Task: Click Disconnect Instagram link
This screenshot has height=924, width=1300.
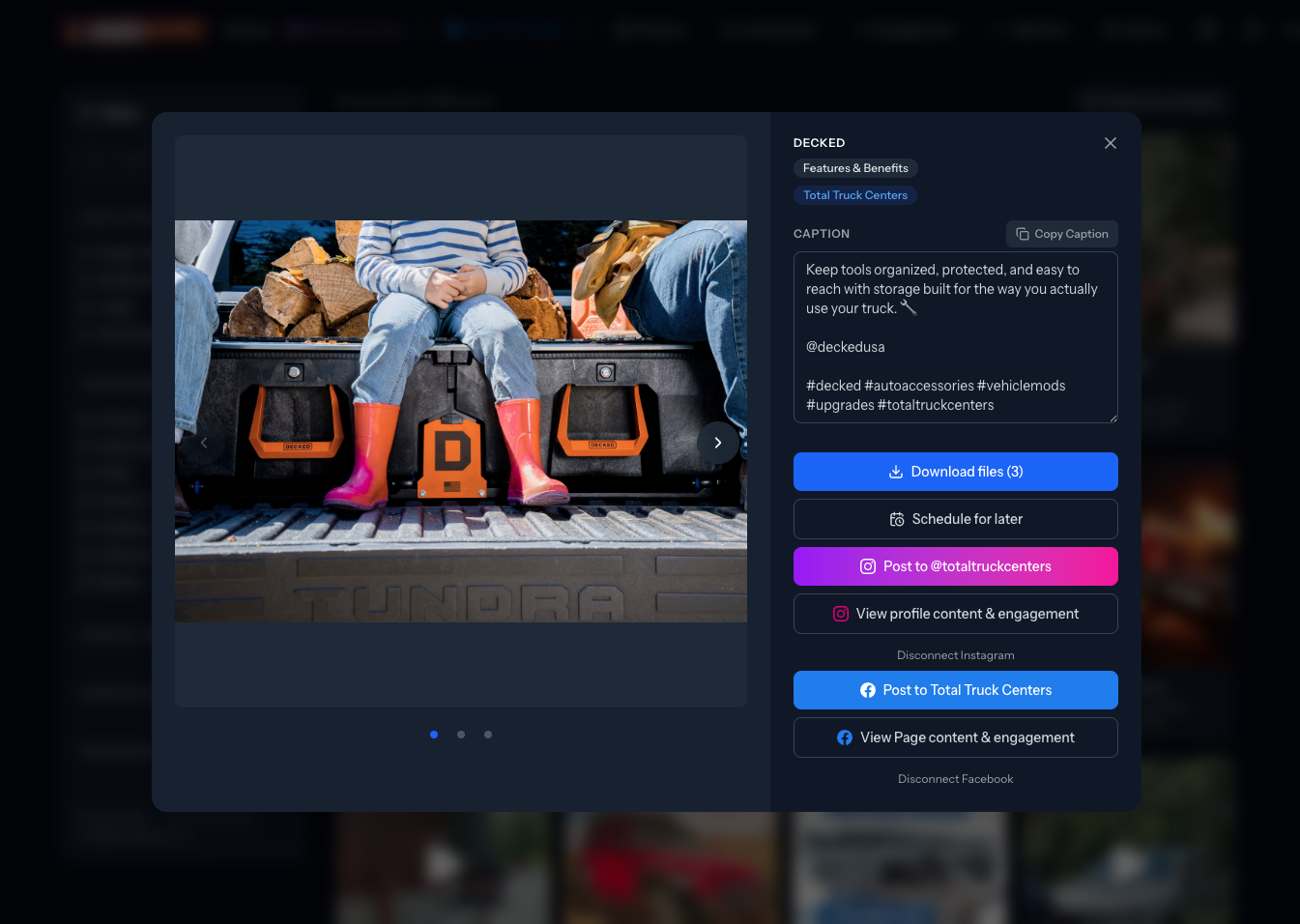Action: tap(956, 655)
